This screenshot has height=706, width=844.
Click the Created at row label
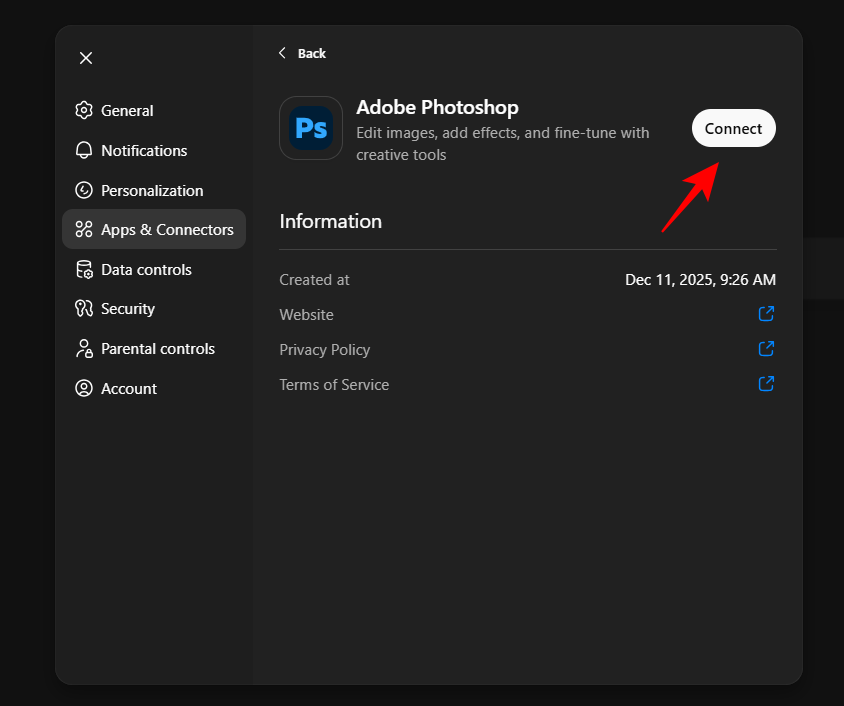coord(314,280)
